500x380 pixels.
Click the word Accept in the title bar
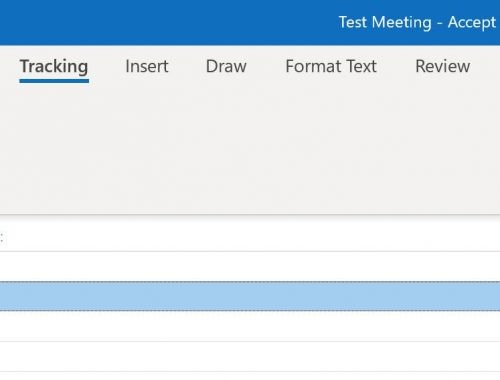point(472,23)
